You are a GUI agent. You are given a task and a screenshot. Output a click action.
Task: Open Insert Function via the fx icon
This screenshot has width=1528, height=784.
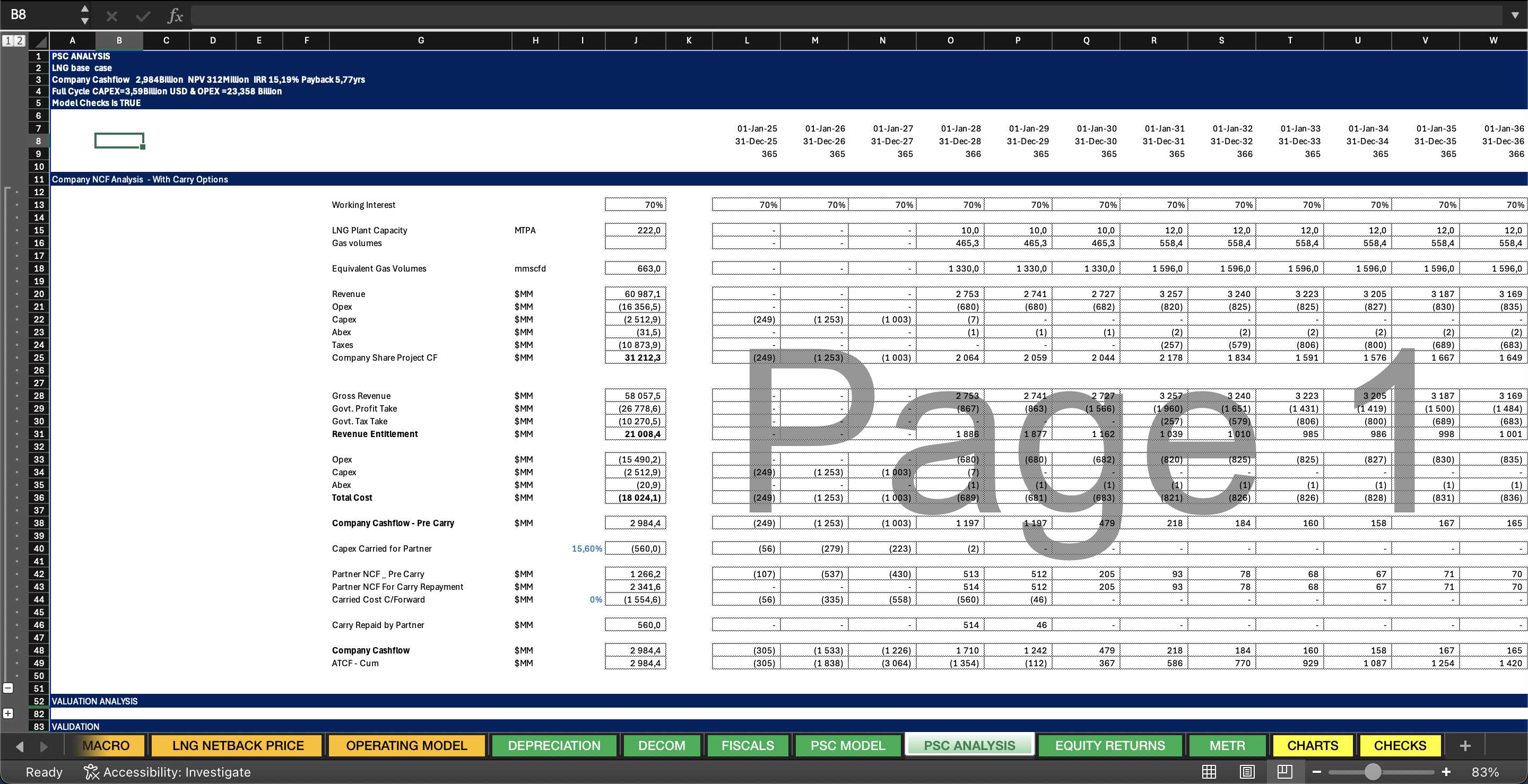pos(175,16)
